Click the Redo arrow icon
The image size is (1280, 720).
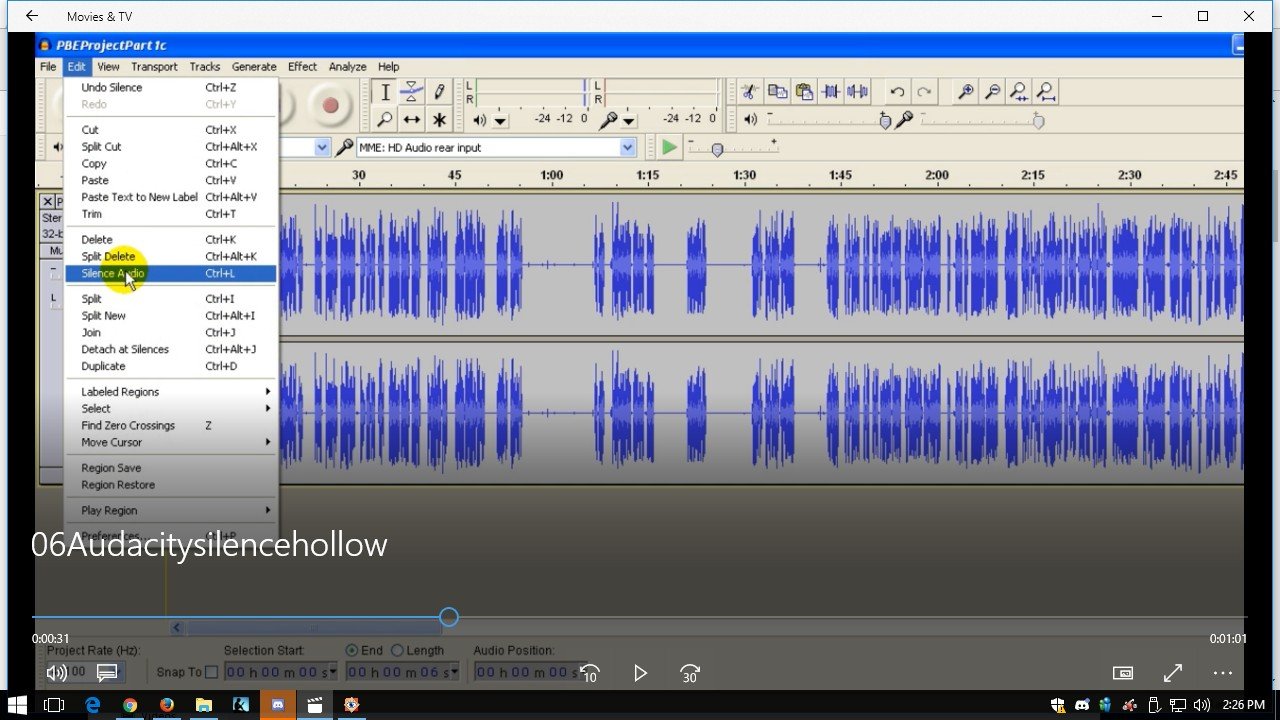tap(924, 92)
